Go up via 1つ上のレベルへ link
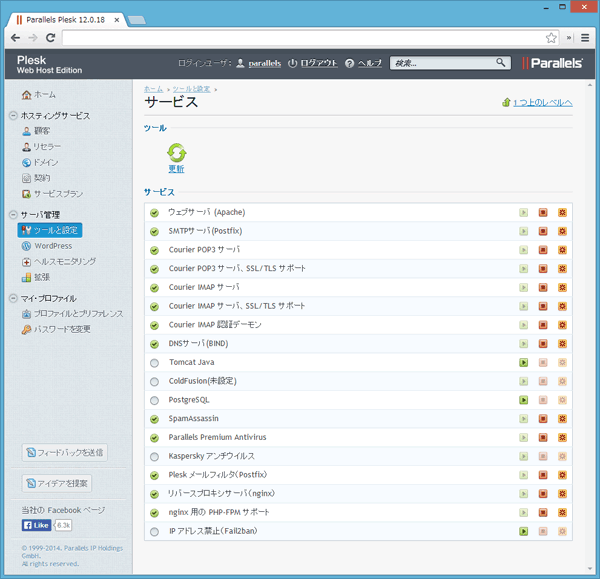600x579 pixels. (543, 103)
